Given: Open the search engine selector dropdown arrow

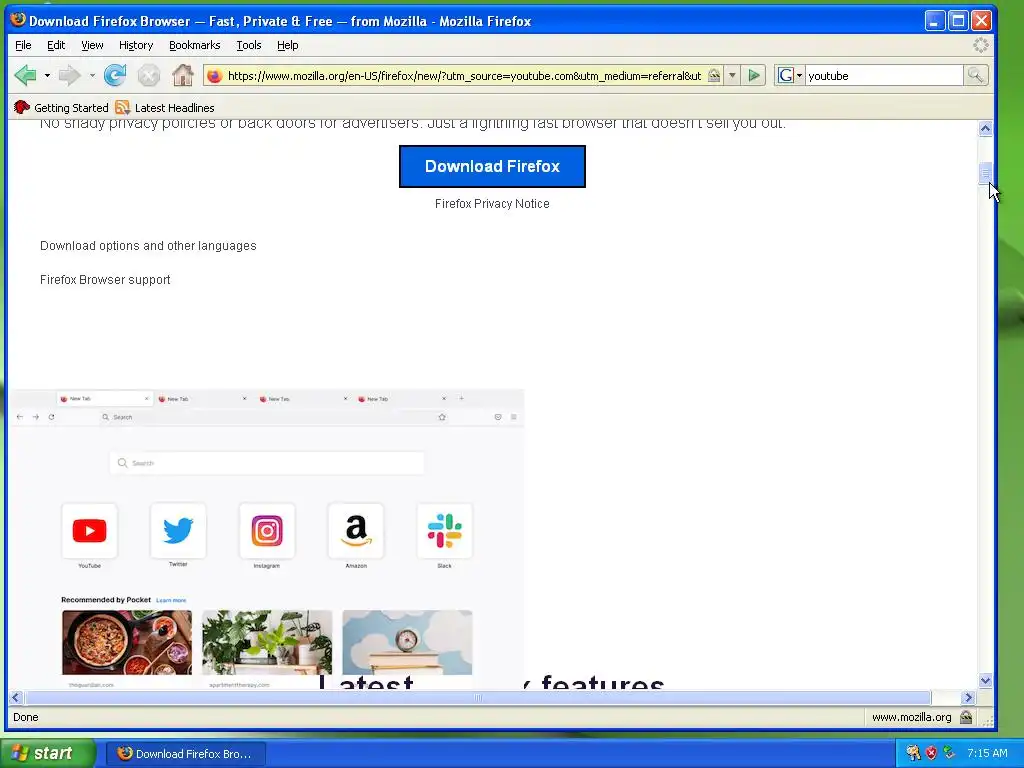Looking at the screenshot, I should (799, 76).
